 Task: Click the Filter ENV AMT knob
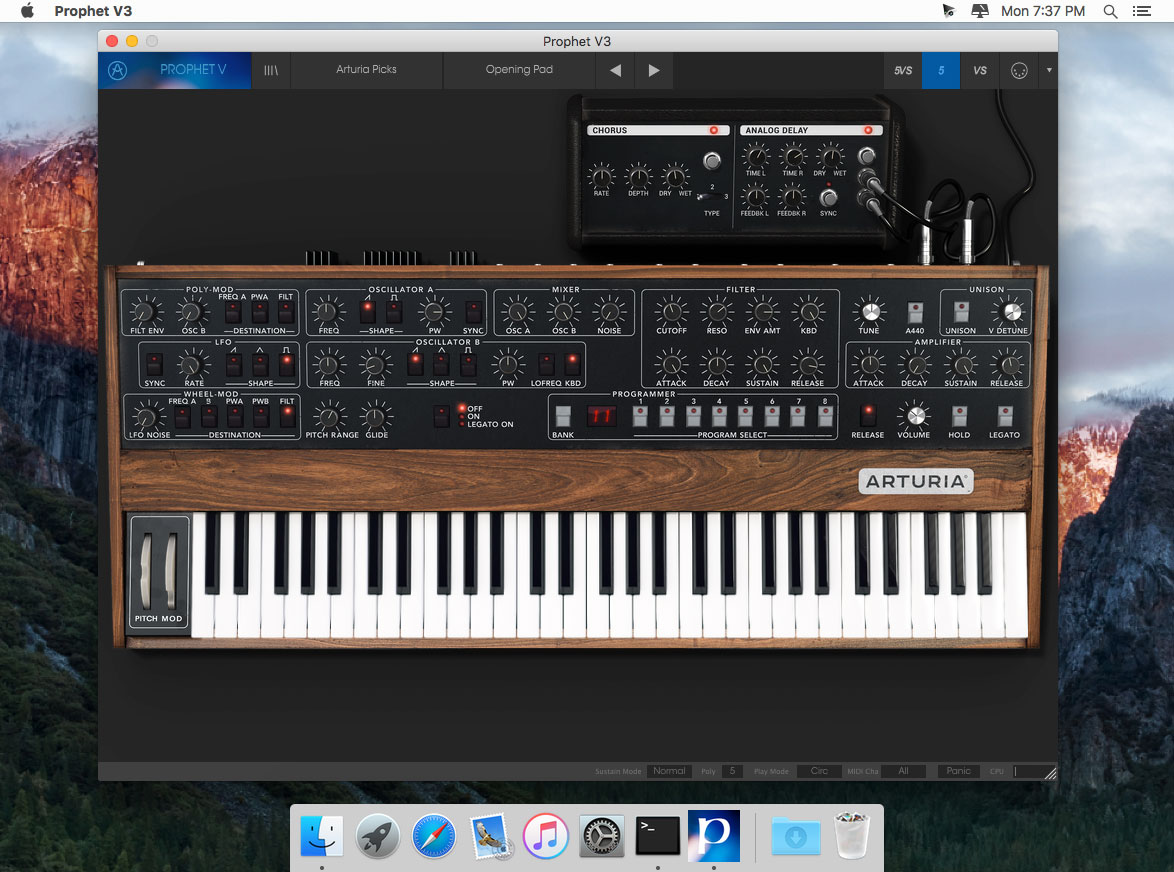click(x=763, y=311)
